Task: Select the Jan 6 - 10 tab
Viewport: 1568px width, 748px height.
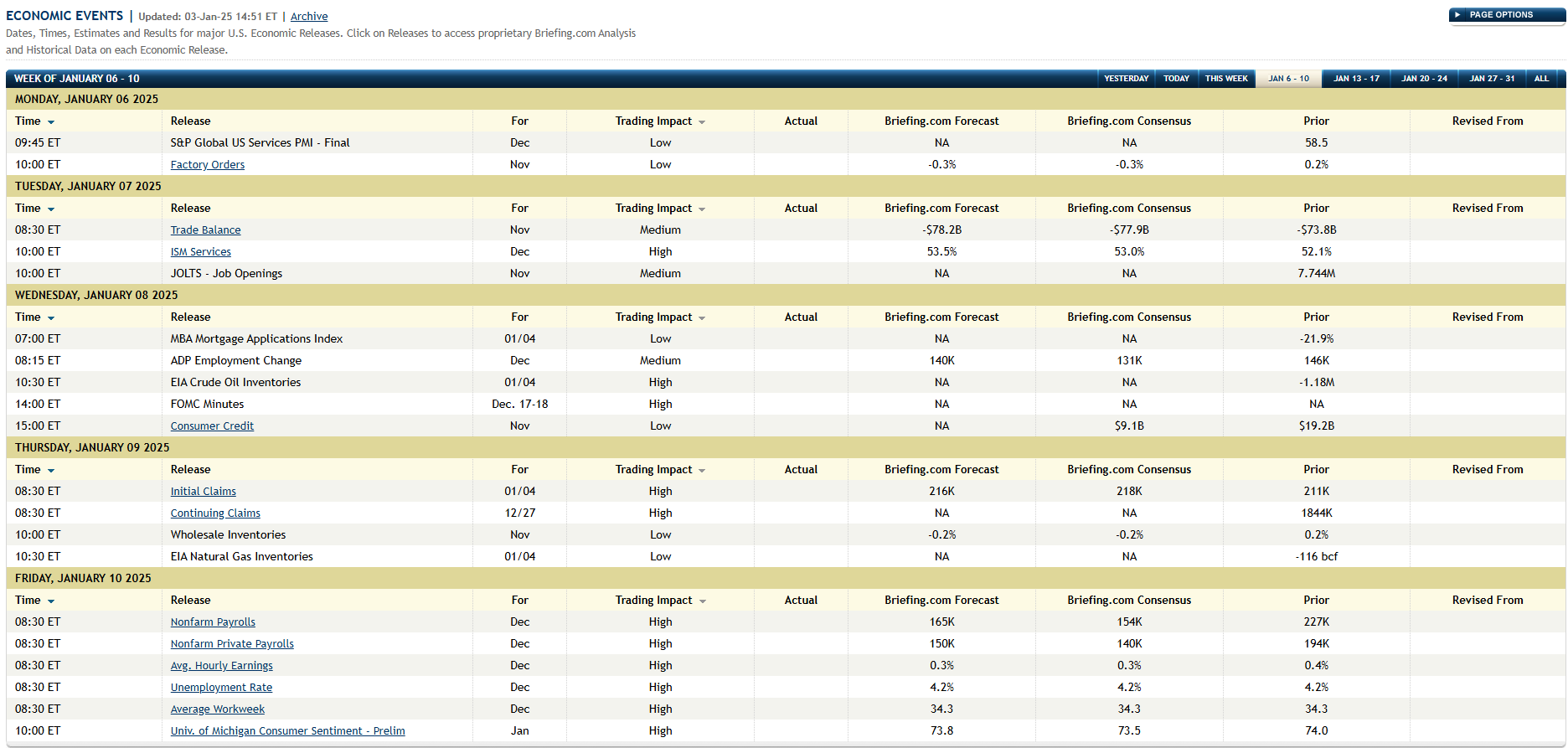Action: click(x=1288, y=79)
